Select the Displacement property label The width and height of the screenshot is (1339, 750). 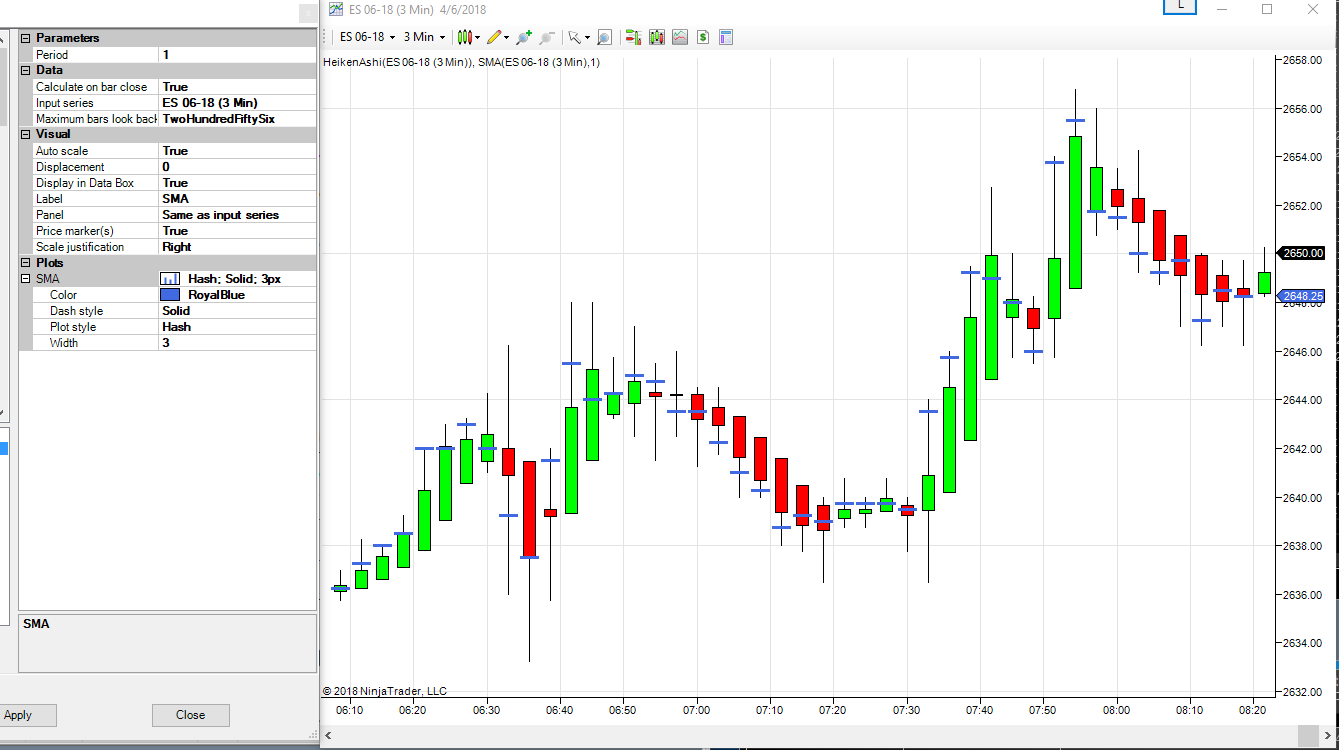pos(70,167)
